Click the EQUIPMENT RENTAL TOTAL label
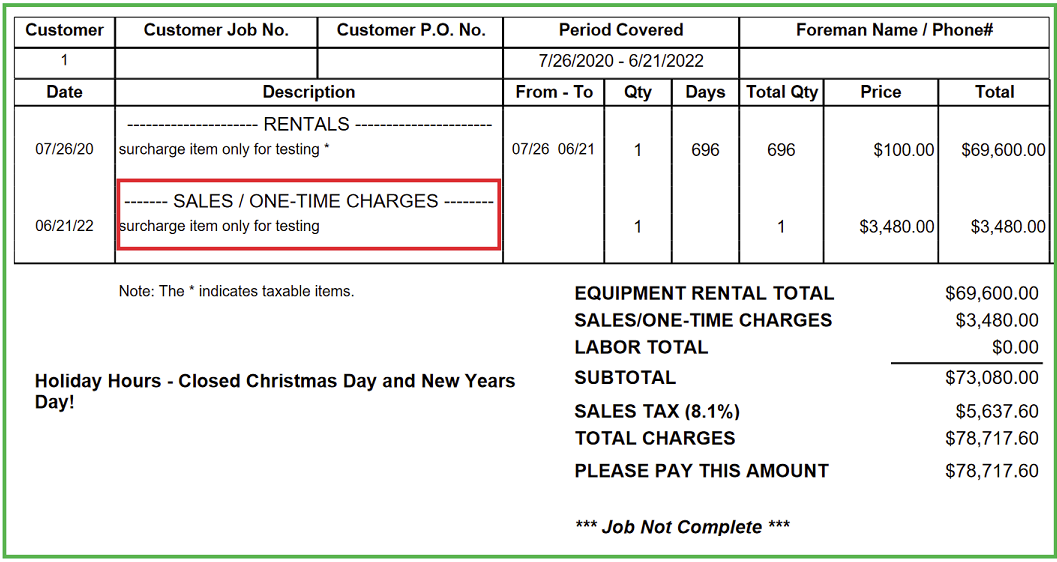The image size is (1057, 562). tap(704, 294)
